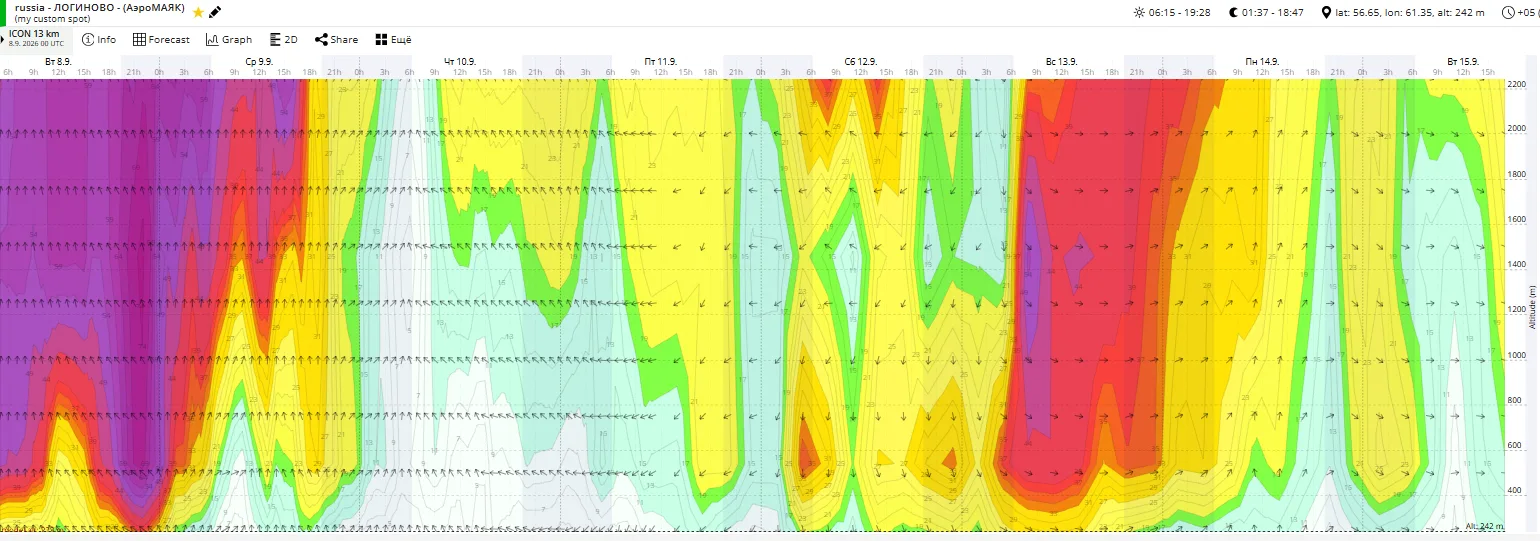Screen dimensions: 1540x541
Task: Click the Alt: 242 m ground label
Action: [x=1483, y=526]
